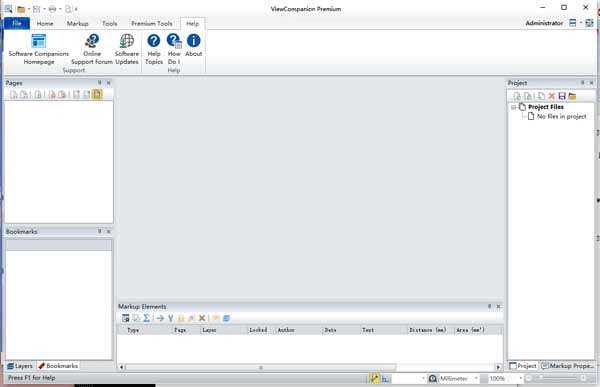Switch to the Layers tab

20,366
